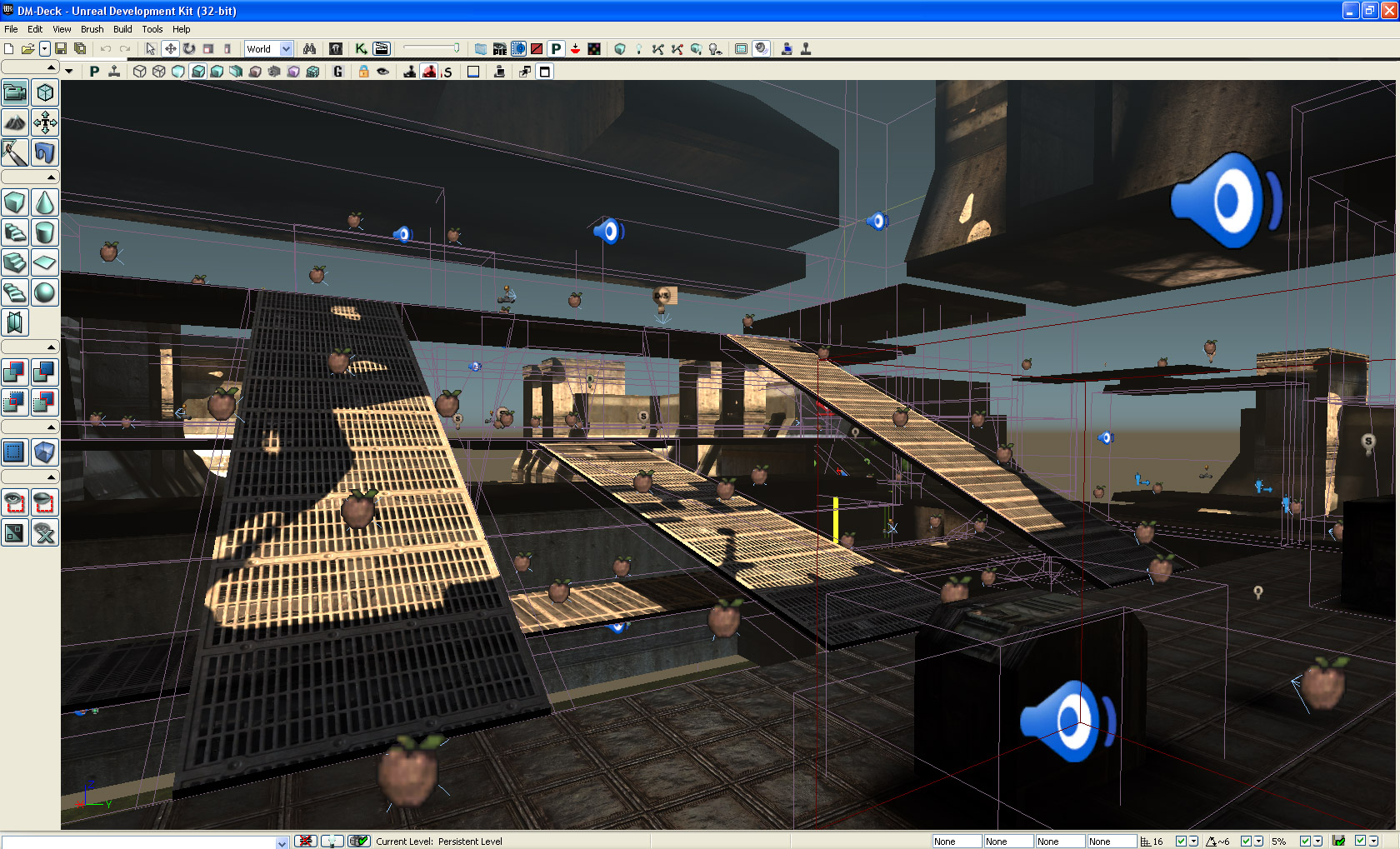1400x849 pixels.
Task: Click the large blue speaker actor top right
Action: tap(1226, 200)
